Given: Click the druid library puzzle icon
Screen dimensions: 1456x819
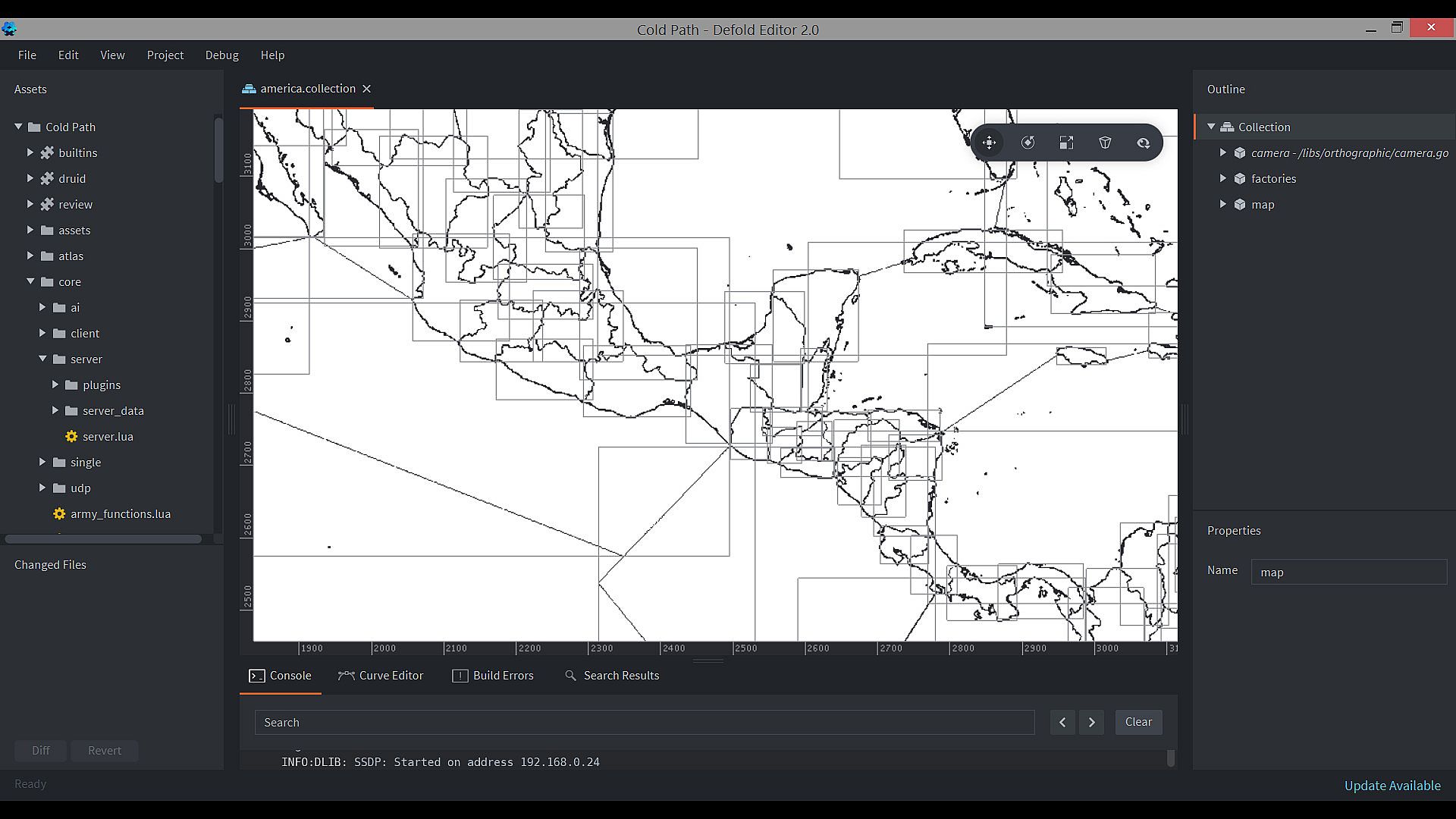Looking at the screenshot, I should click(47, 179).
